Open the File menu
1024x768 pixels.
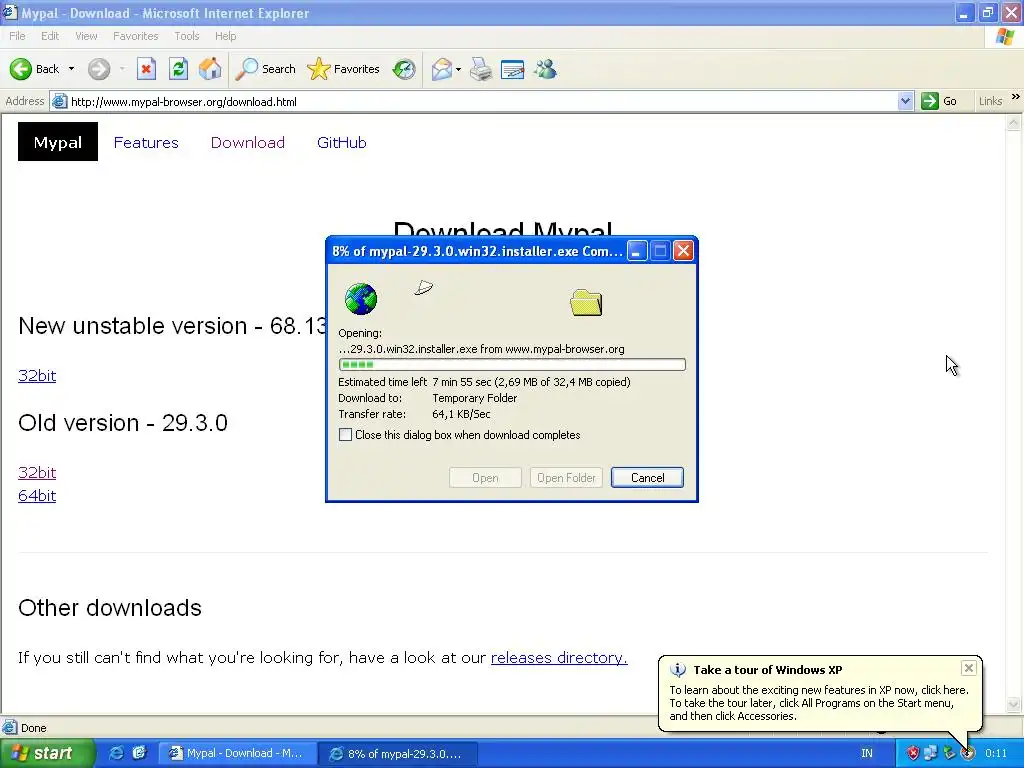coord(18,36)
